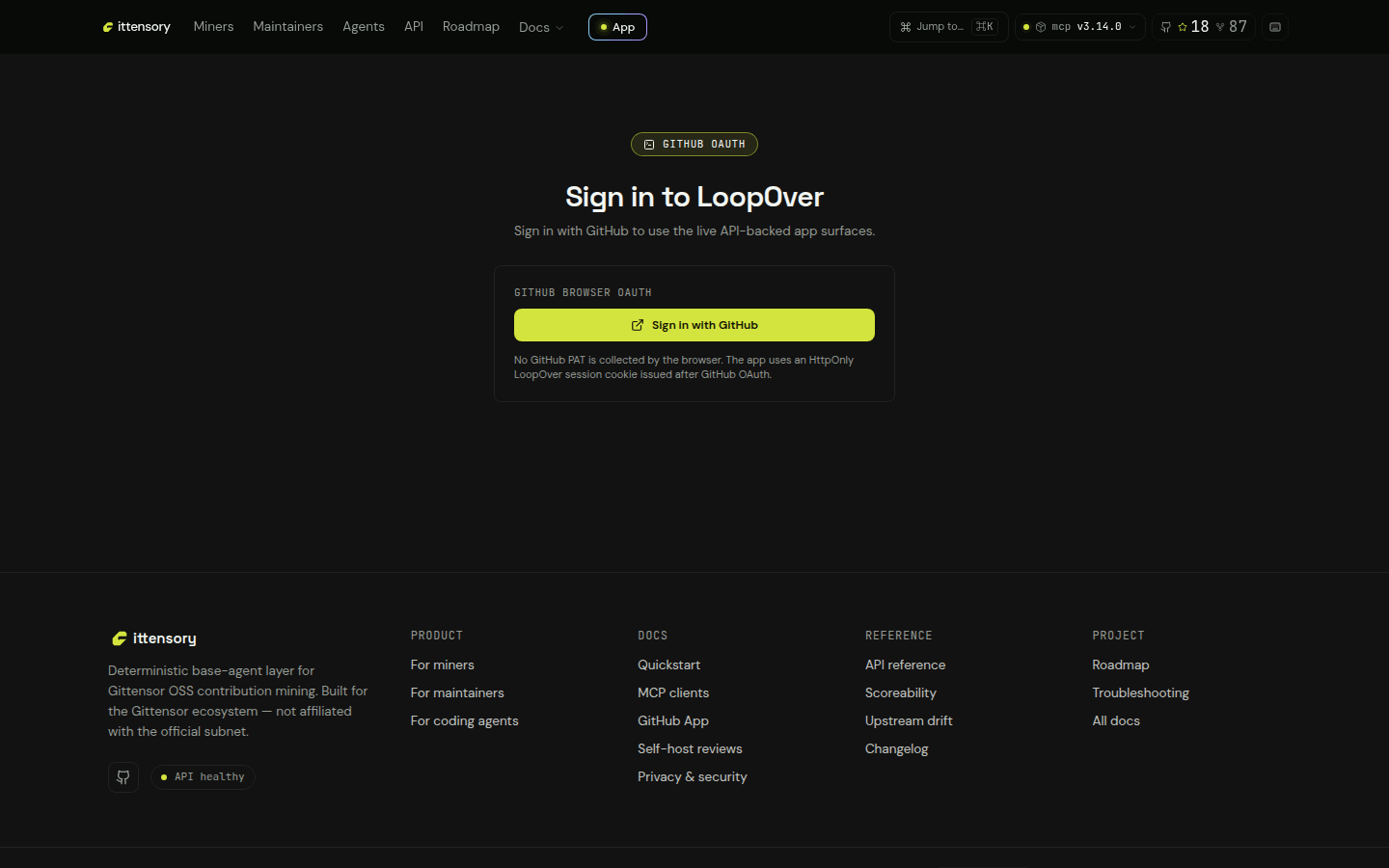Open the GitHub App docs link

[x=673, y=720]
